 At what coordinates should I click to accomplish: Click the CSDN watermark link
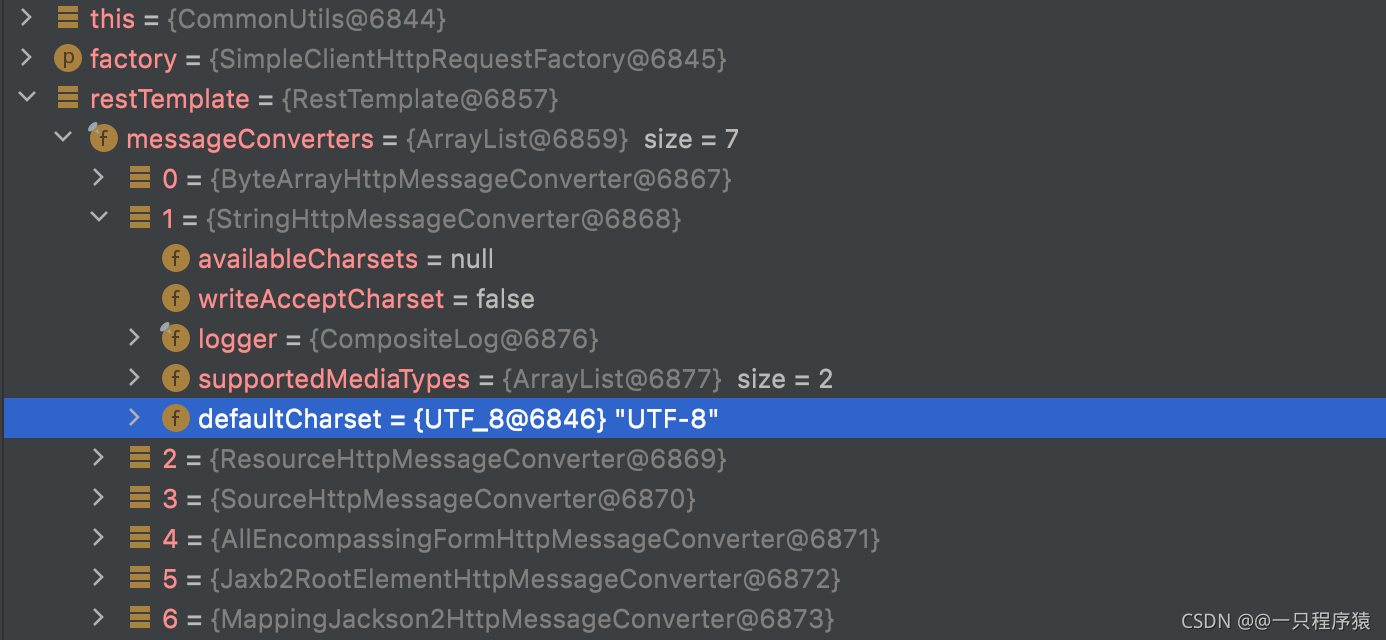[1275, 620]
